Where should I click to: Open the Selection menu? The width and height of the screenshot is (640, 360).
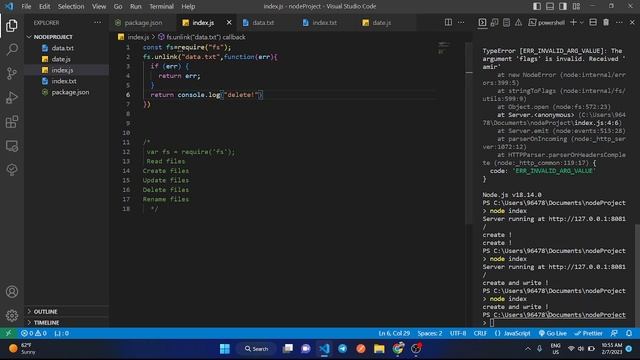[71, 6]
